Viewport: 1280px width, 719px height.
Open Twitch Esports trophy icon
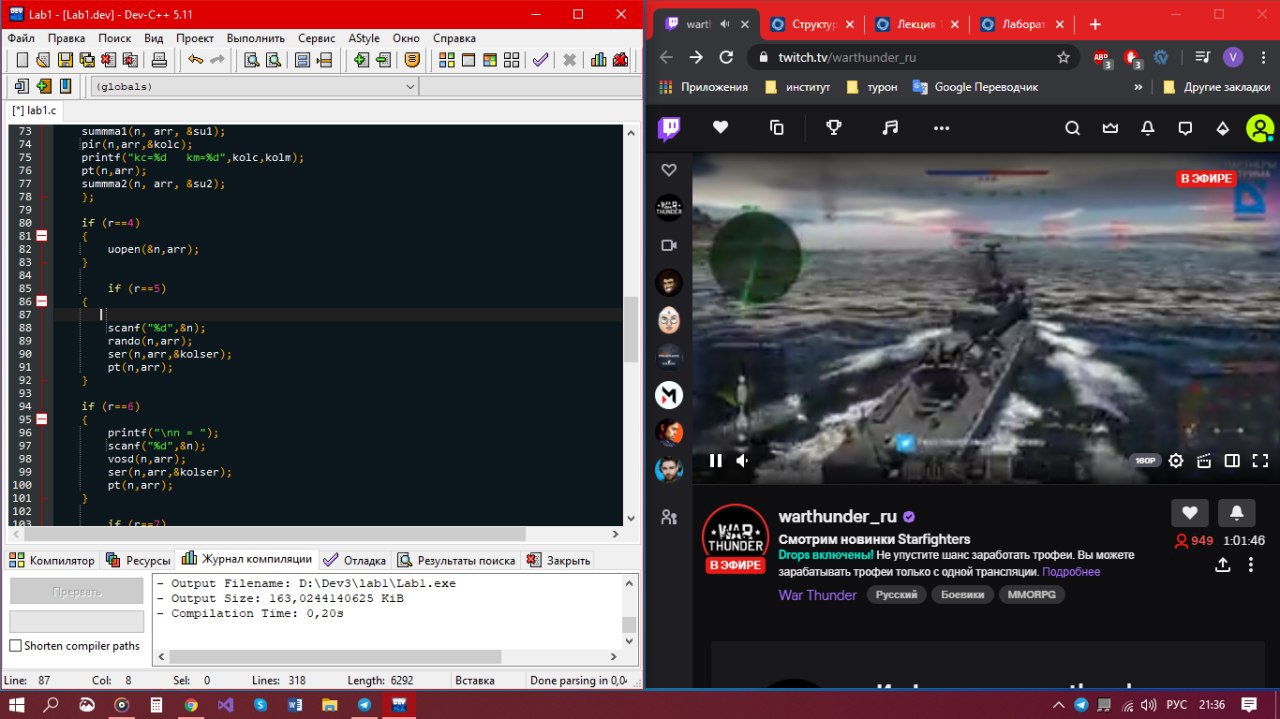coord(833,128)
